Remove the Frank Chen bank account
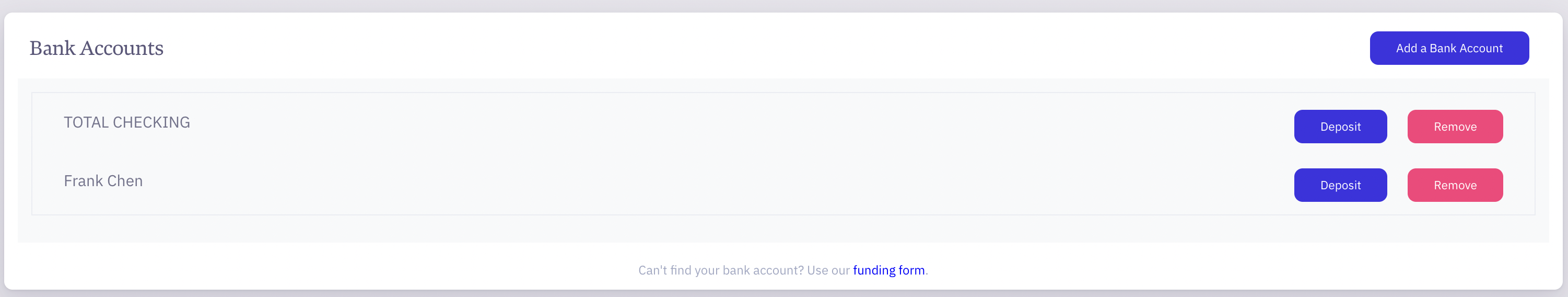Viewport: 1568px width, 297px height. pos(1455,186)
